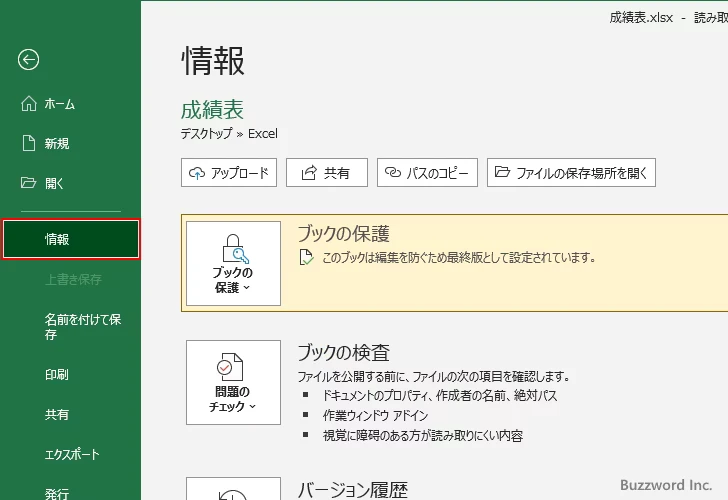Click the 成績表 file title

212,110
